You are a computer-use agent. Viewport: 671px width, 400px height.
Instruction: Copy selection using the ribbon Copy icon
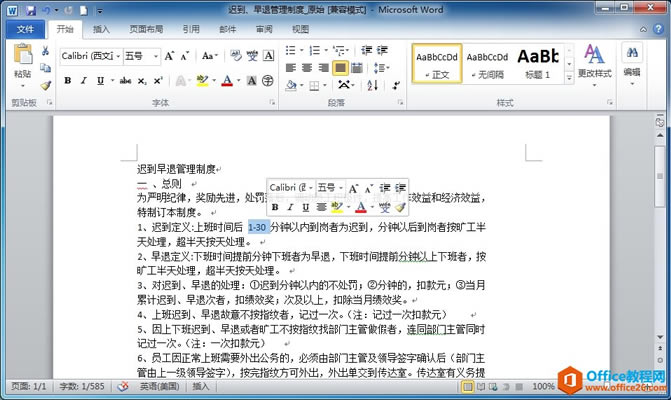[x=45, y=68]
